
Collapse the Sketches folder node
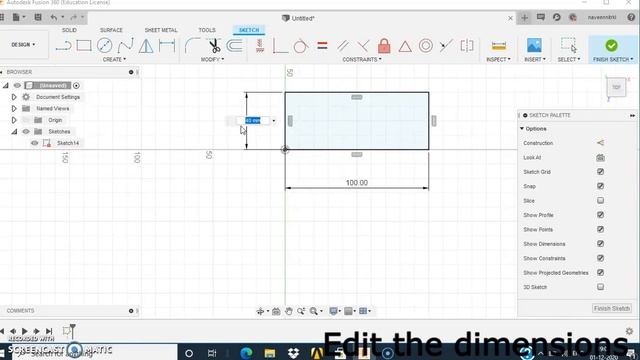(x=14, y=131)
